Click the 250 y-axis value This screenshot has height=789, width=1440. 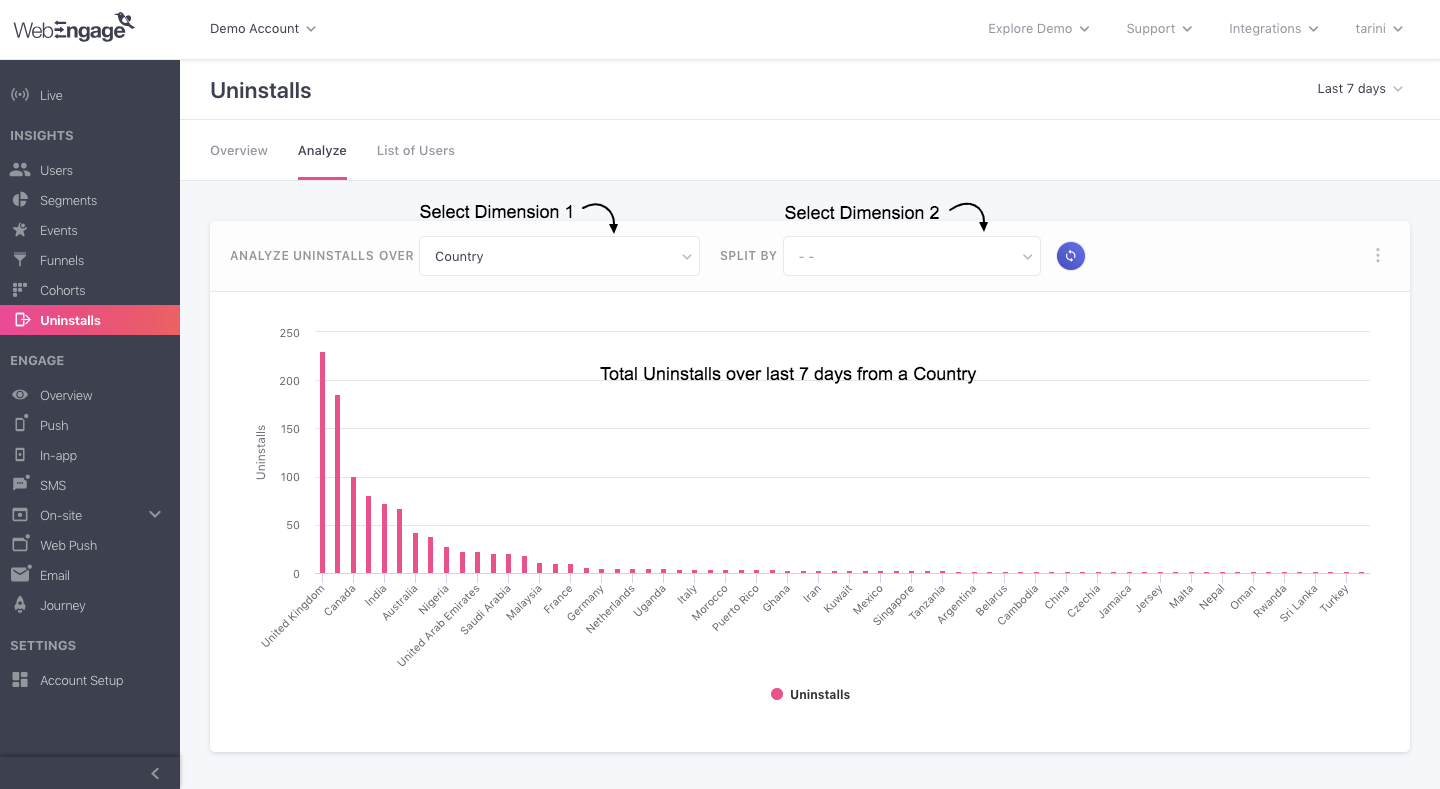(289, 333)
